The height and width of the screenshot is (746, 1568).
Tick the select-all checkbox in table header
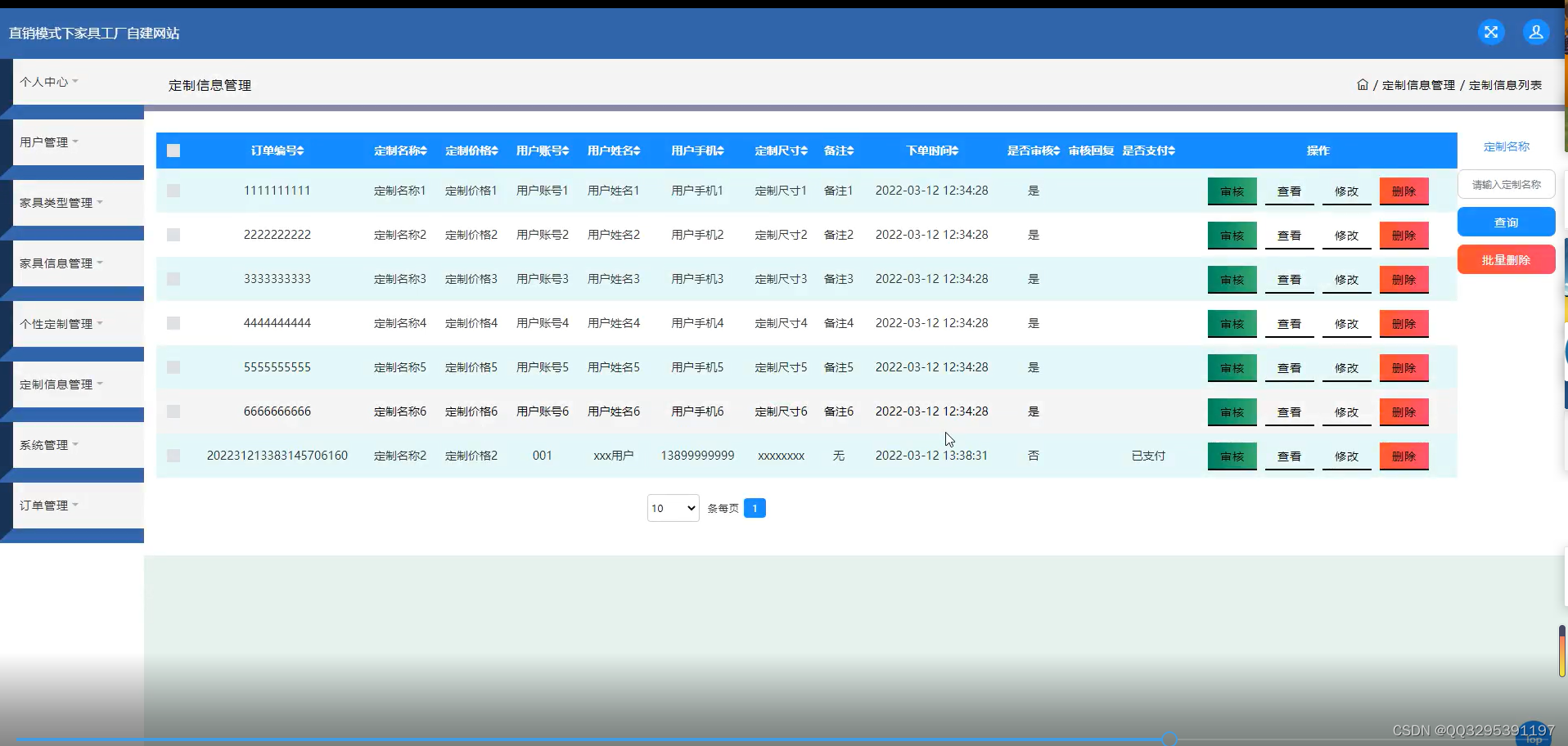tap(173, 151)
